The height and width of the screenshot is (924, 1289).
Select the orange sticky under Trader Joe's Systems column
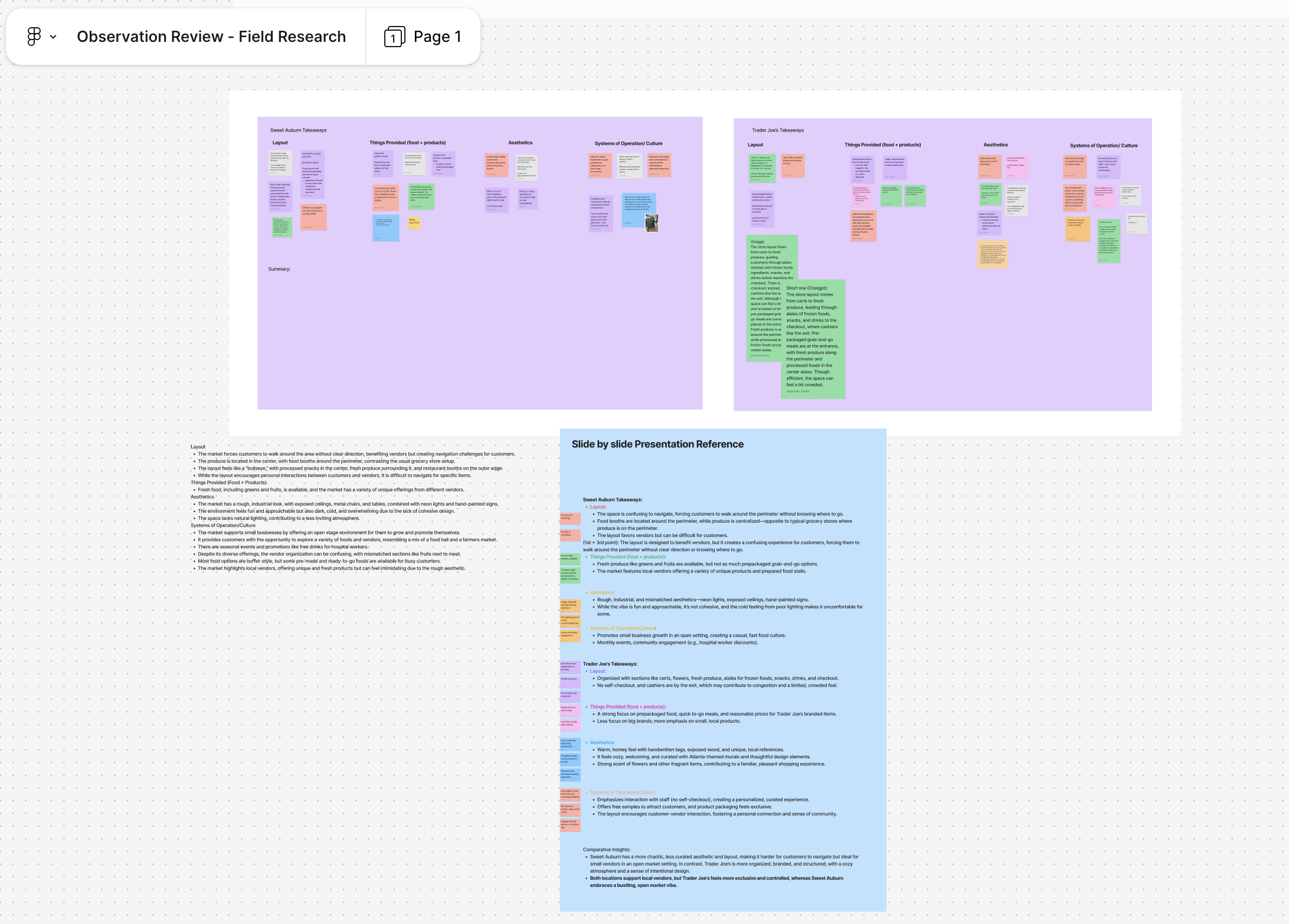click(1077, 229)
